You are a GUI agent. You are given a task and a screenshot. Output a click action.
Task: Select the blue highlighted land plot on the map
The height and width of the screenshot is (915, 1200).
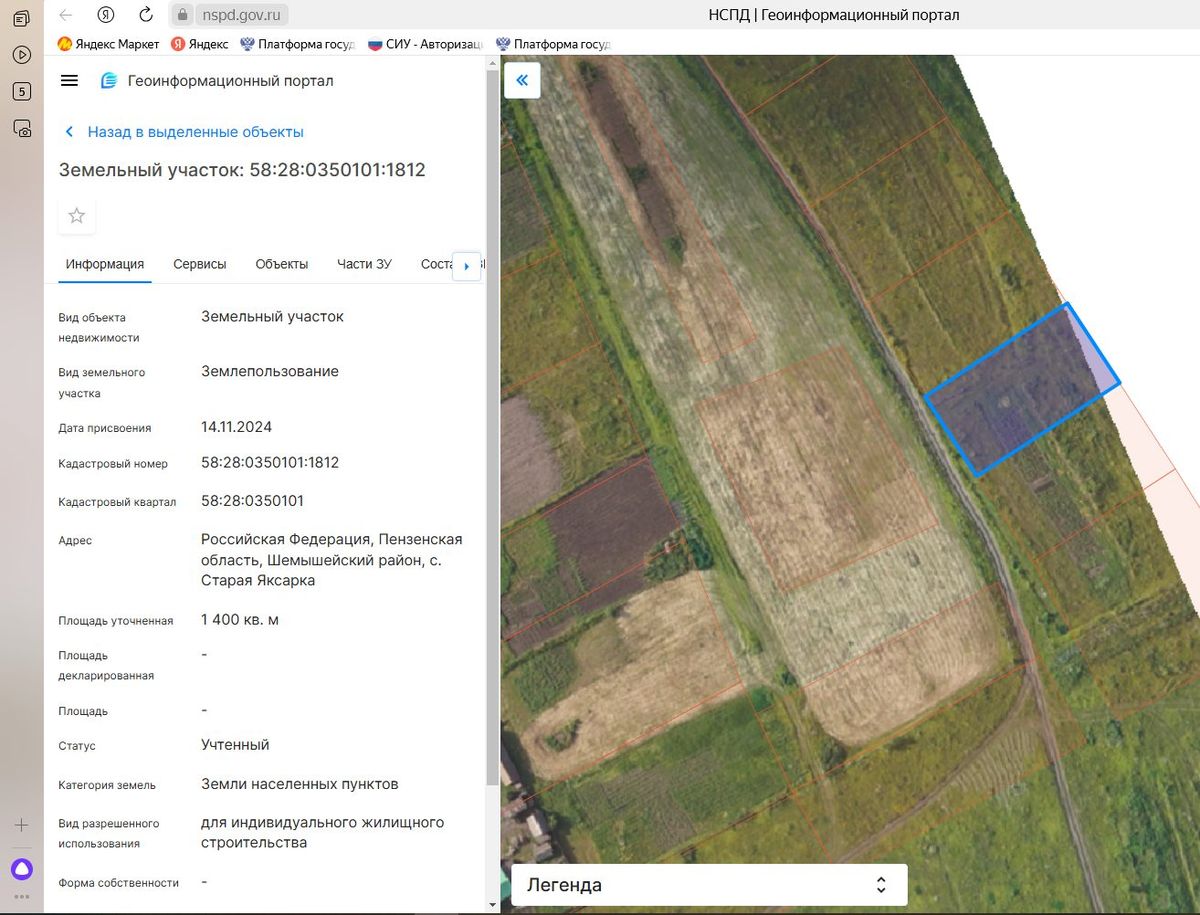[1021, 390]
